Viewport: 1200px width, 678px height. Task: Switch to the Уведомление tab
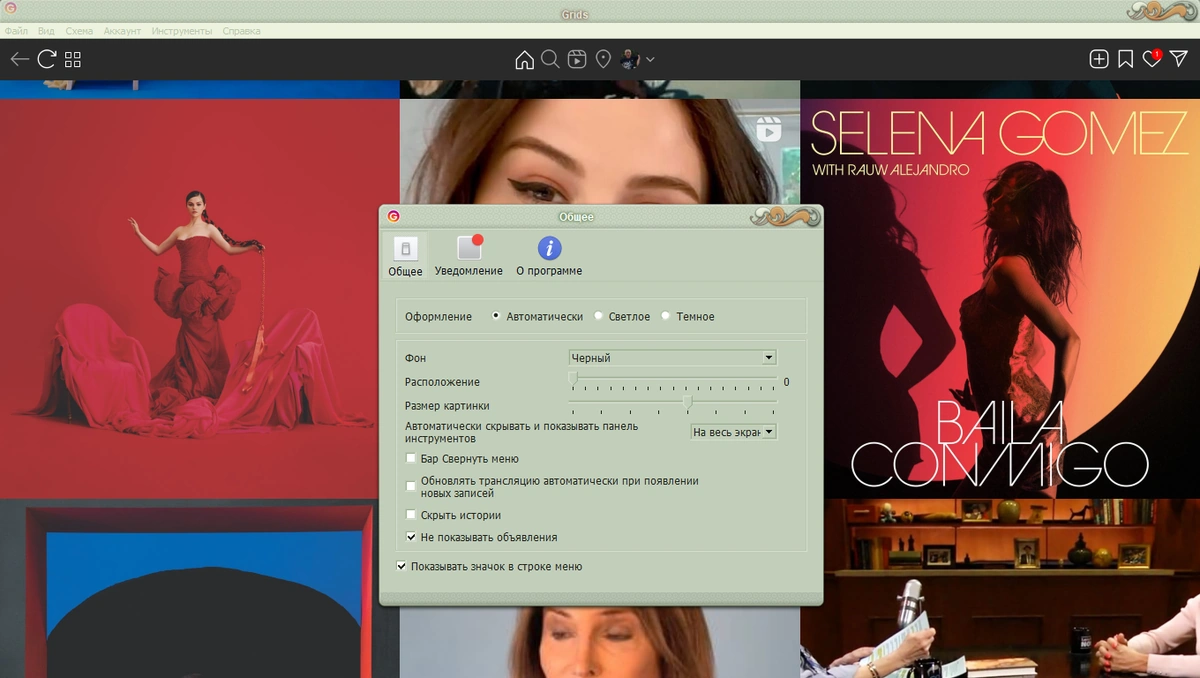[x=469, y=256]
